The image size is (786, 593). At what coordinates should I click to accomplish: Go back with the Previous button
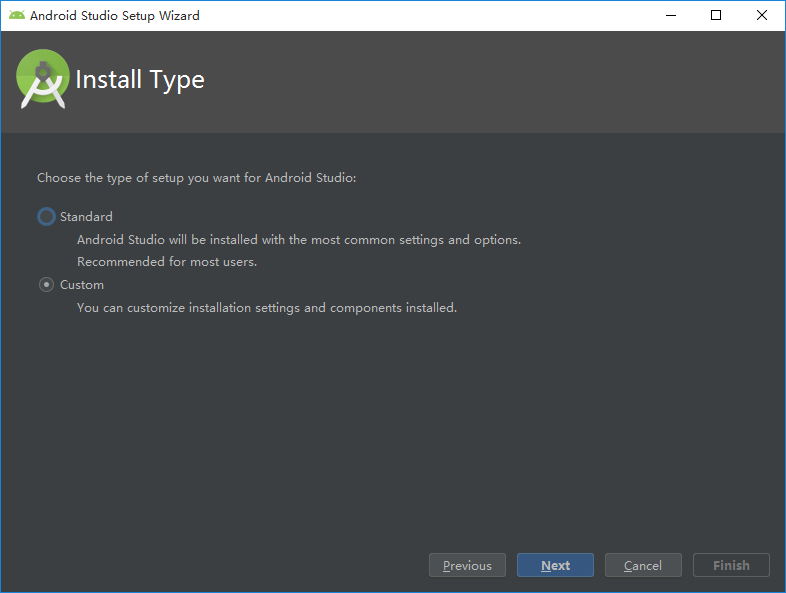click(x=467, y=565)
